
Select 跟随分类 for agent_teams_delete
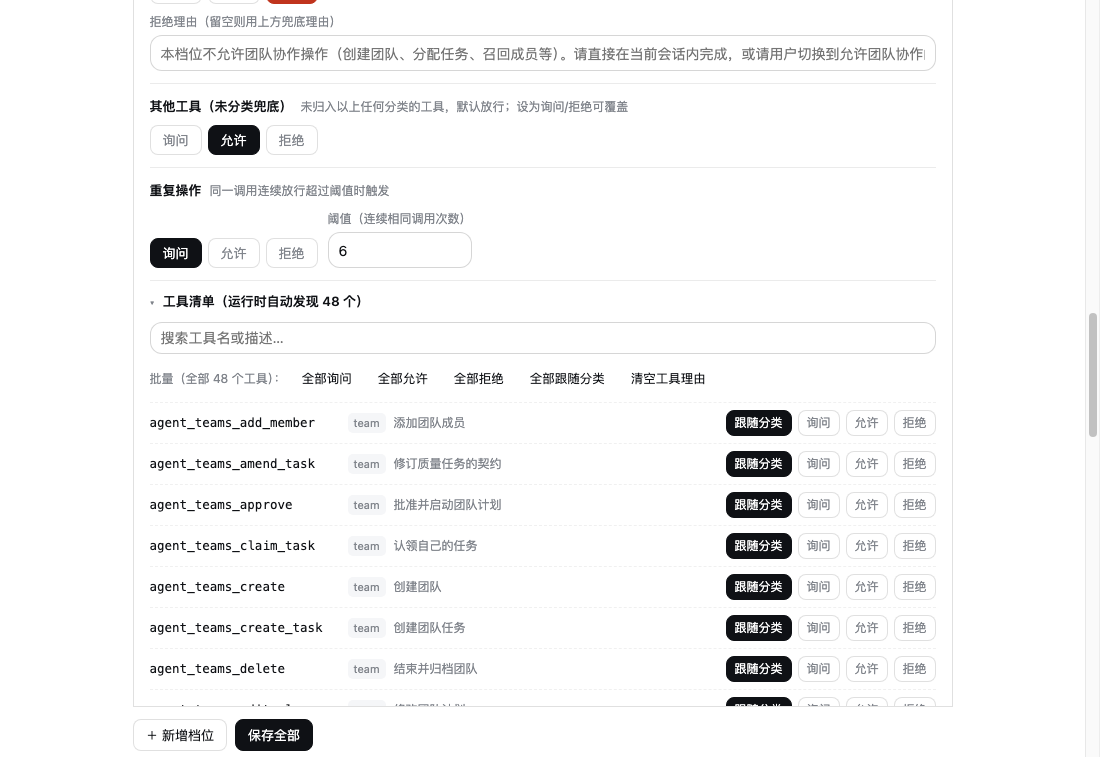click(758, 669)
